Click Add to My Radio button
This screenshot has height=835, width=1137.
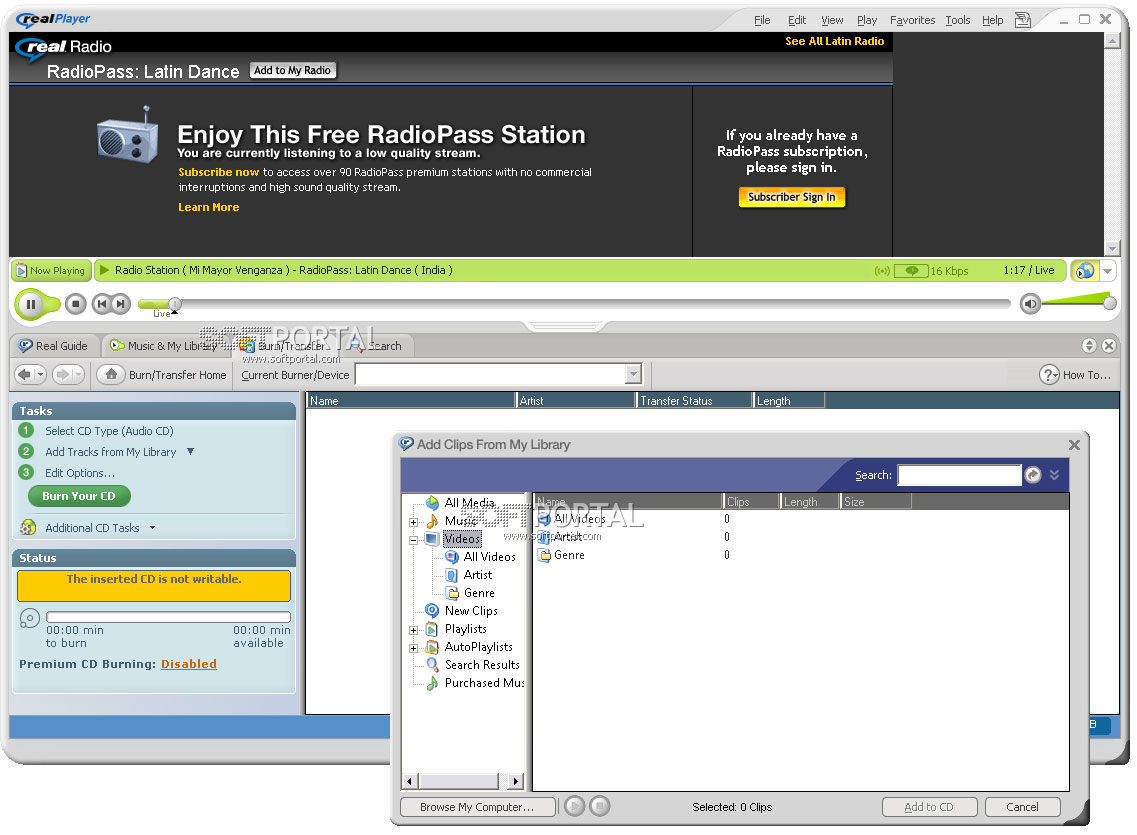point(292,70)
